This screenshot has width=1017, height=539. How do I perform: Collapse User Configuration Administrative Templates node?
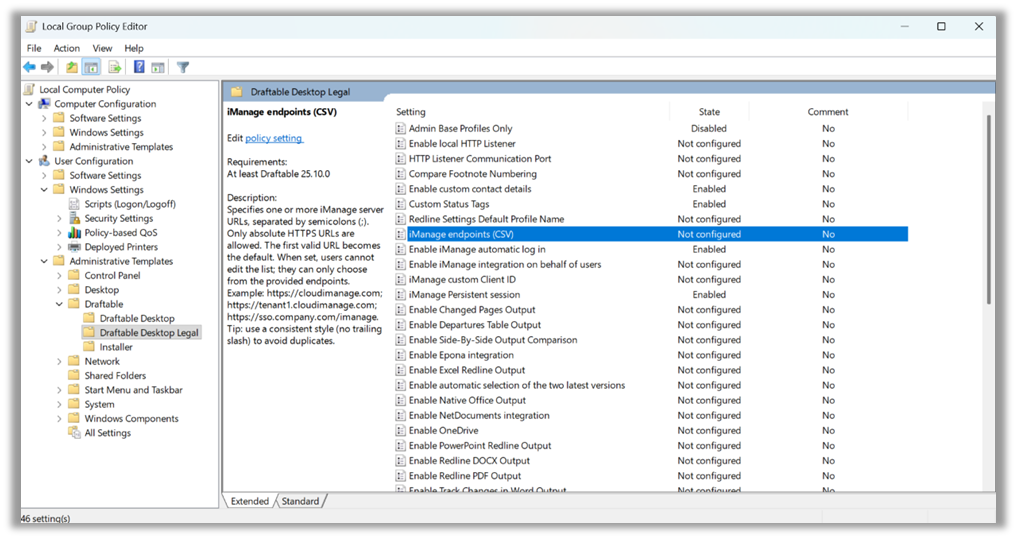tap(44, 261)
